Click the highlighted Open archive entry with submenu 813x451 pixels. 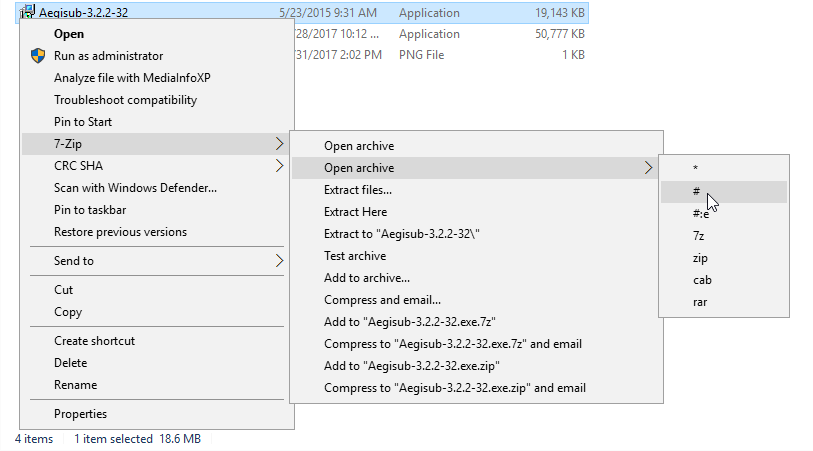coord(476,168)
